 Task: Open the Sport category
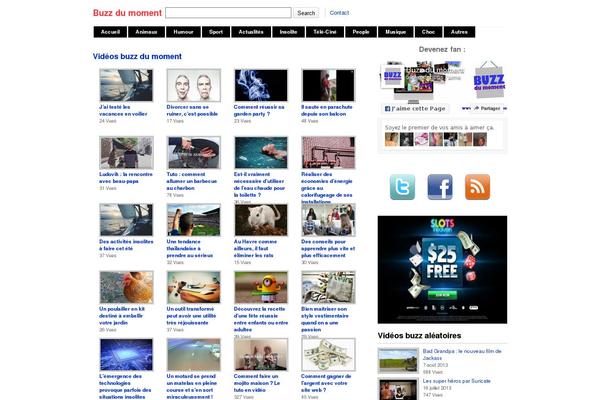pyautogui.click(x=216, y=32)
